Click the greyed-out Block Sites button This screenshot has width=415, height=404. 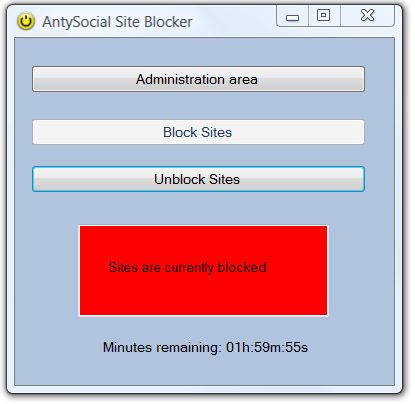[x=198, y=132]
